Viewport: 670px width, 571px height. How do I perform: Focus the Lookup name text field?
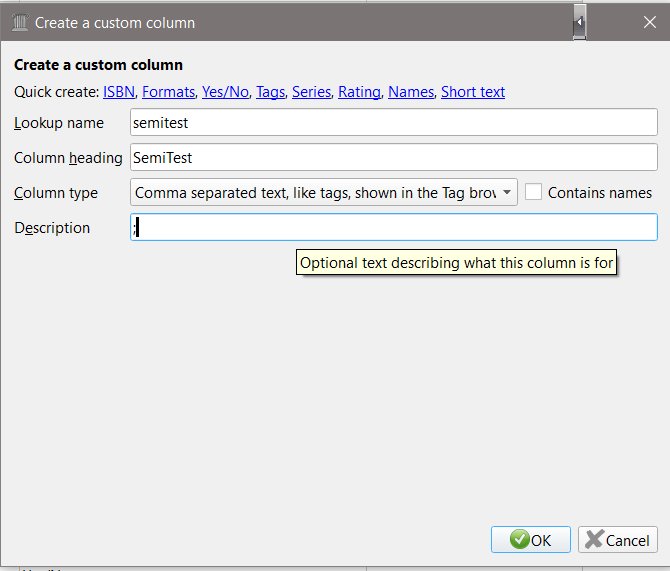coord(393,122)
